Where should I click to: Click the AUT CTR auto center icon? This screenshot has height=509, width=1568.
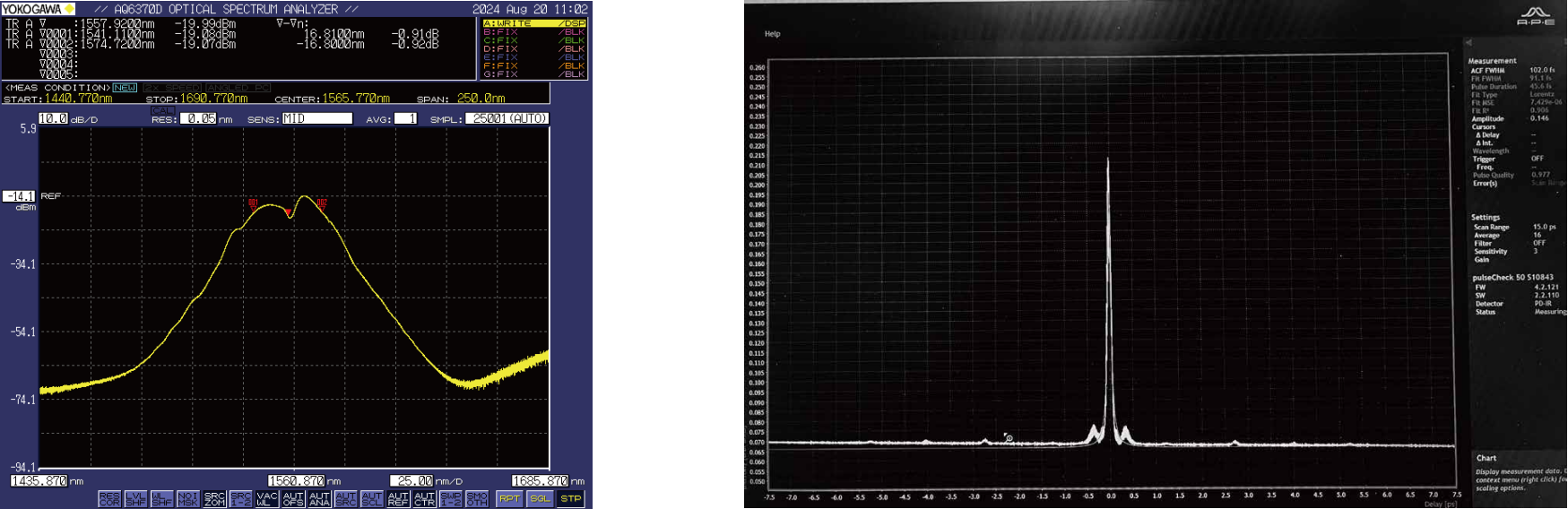(x=424, y=498)
